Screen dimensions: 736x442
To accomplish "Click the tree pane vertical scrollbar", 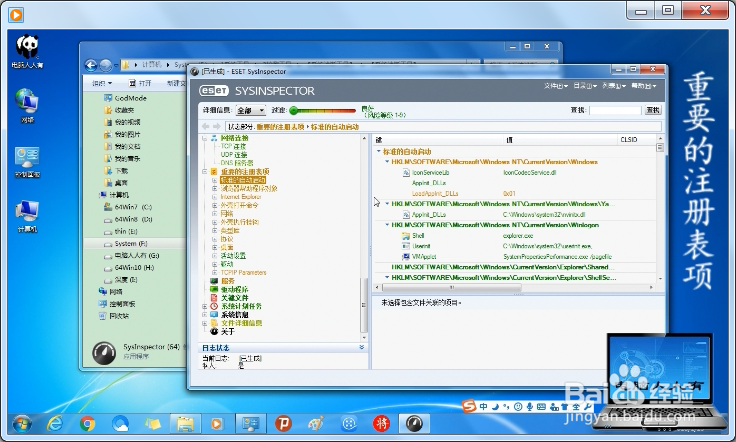I will 364,305.
